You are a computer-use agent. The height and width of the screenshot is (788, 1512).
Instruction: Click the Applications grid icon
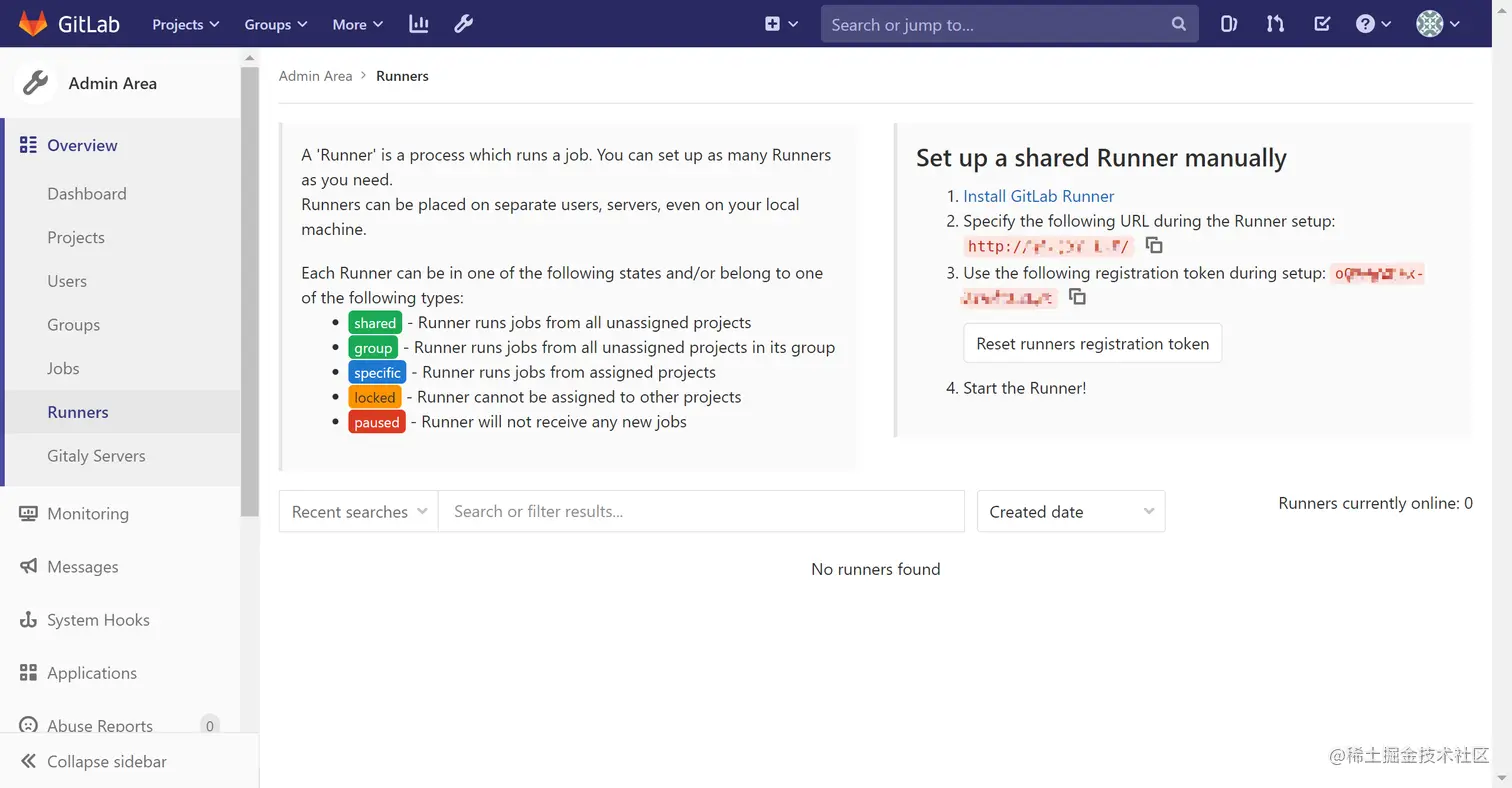[28, 673]
